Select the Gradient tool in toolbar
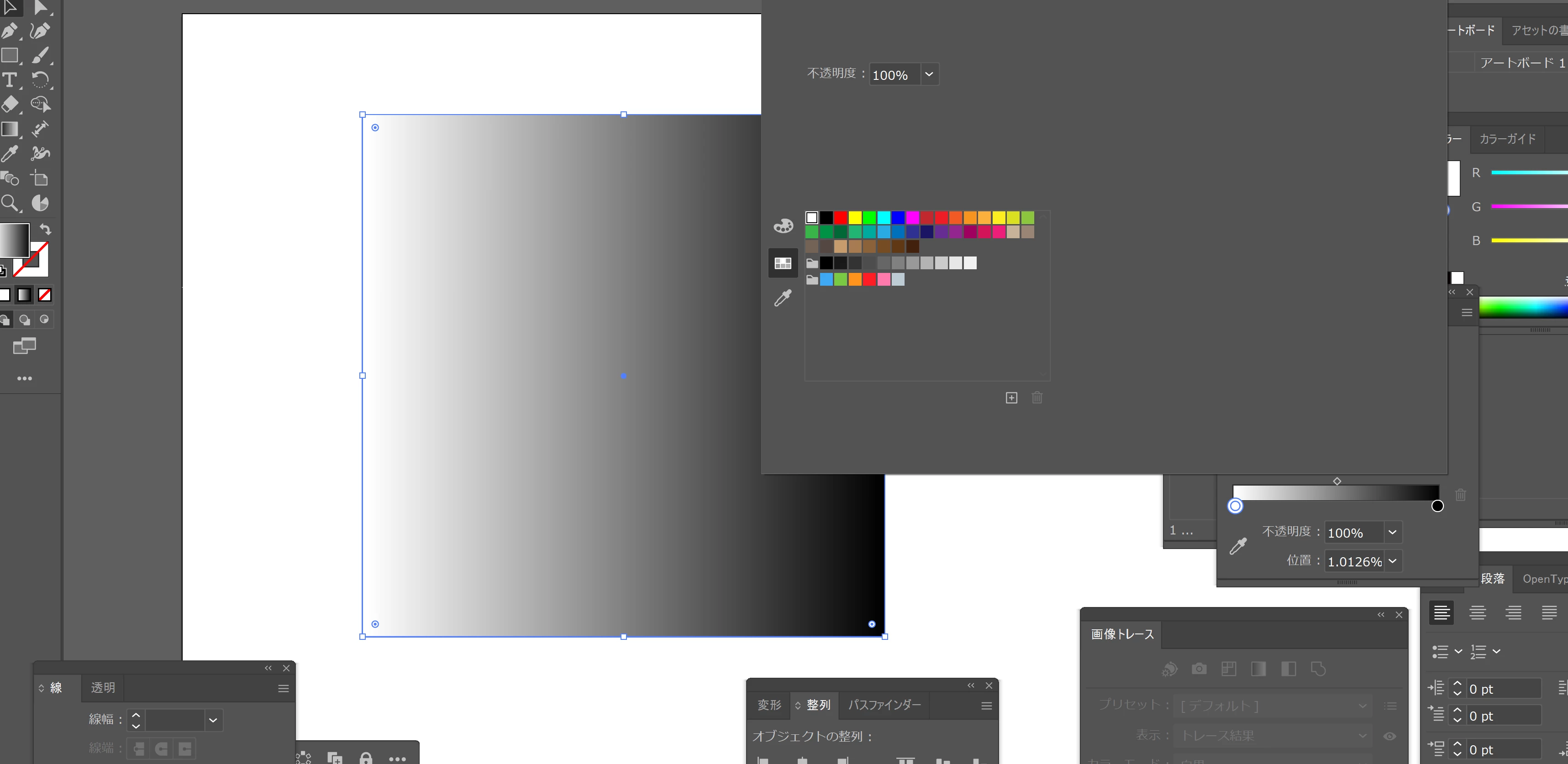This screenshot has width=1568, height=764. (x=10, y=129)
